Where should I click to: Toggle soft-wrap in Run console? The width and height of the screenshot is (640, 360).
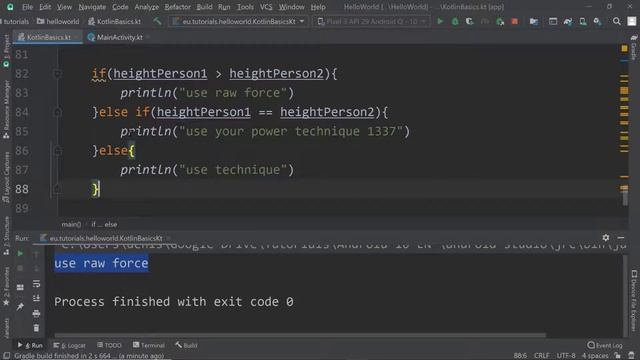[x=36, y=283]
